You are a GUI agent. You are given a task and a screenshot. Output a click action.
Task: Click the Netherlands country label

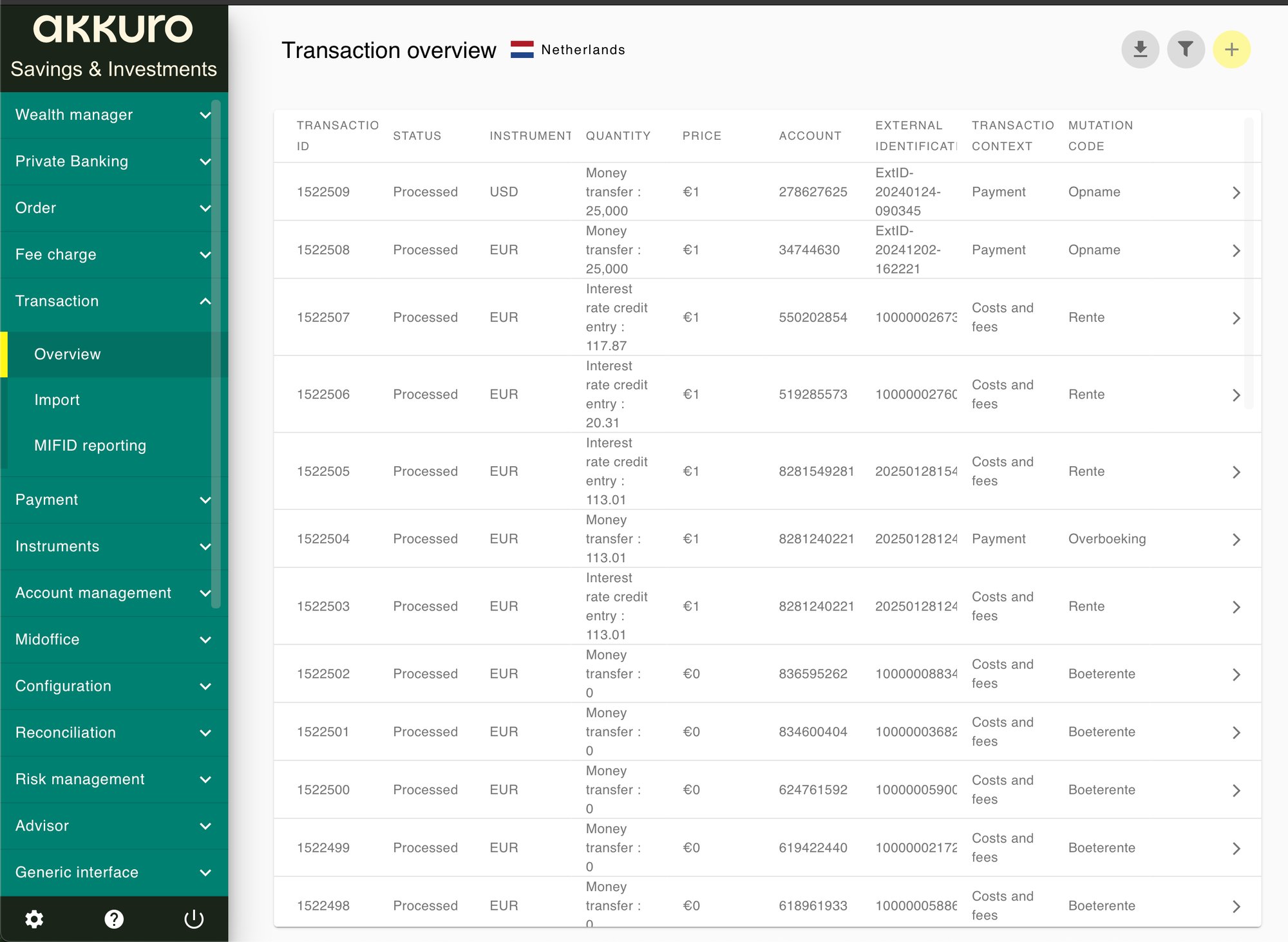tap(583, 50)
